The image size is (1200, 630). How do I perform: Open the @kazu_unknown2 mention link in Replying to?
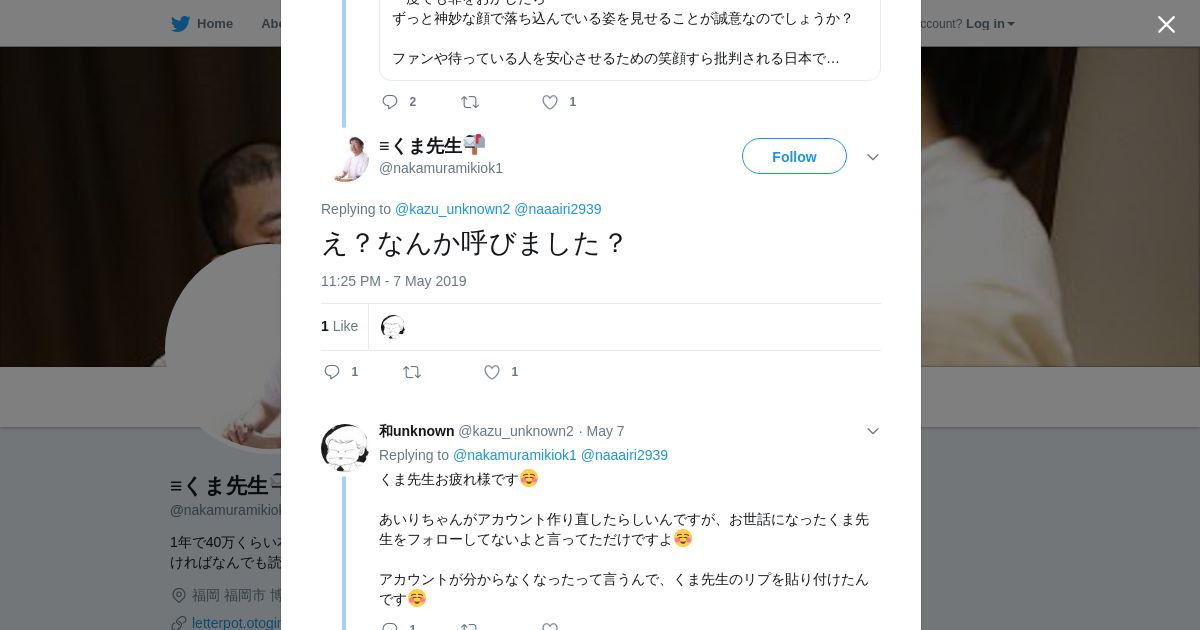coord(452,209)
